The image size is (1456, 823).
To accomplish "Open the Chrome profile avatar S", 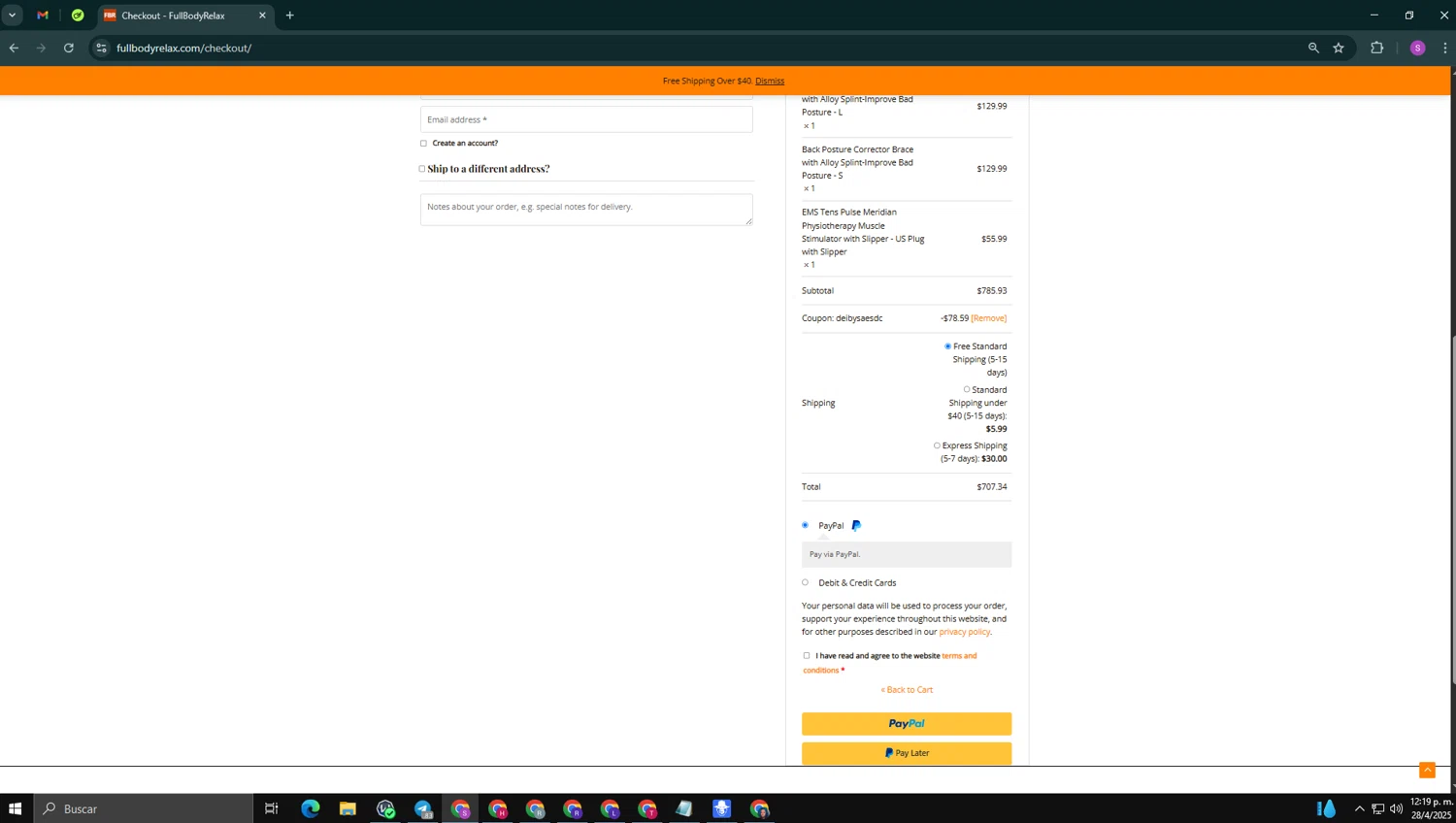I will (x=1417, y=48).
